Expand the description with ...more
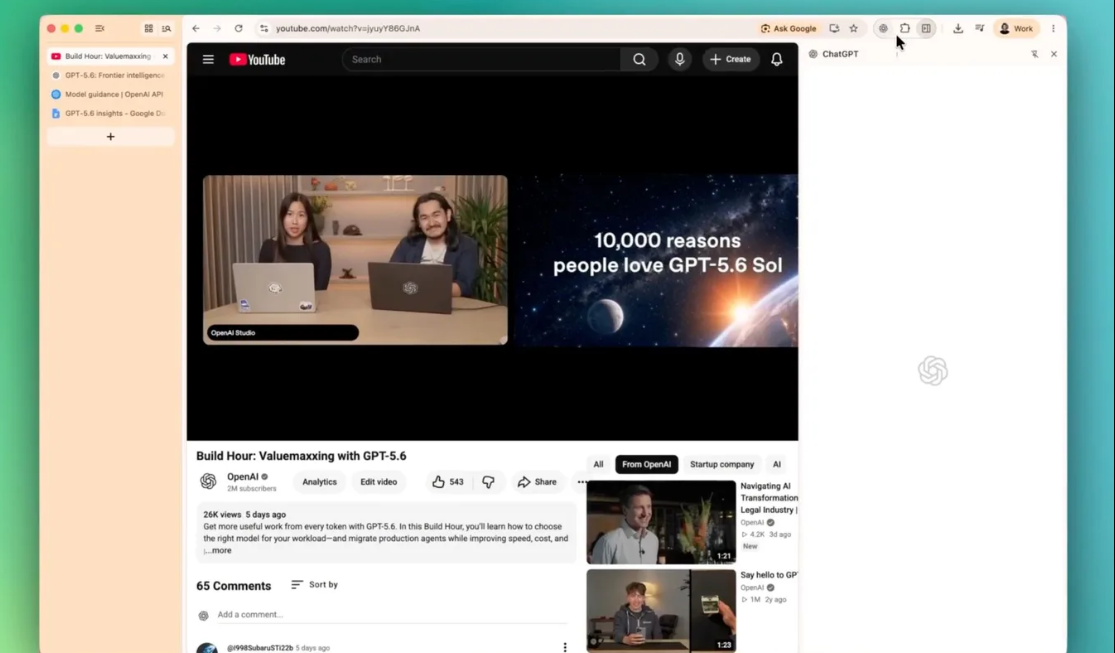Image resolution: width=1115 pixels, height=653 pixels. pyautogui.click(x=219, y=551)
